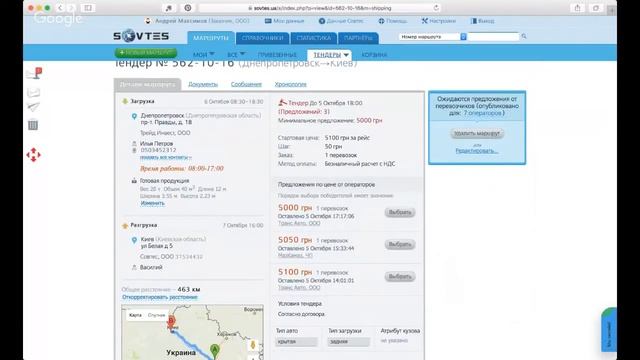The image size is (640, 360).
Task: Expand the Мои submenu
Action: pos(203,55)
